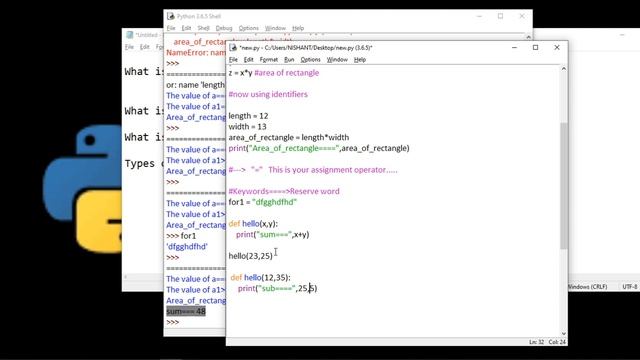Close the Python Shell window
The height and width of the screenshot is (360, 640).
pos(522,16)
